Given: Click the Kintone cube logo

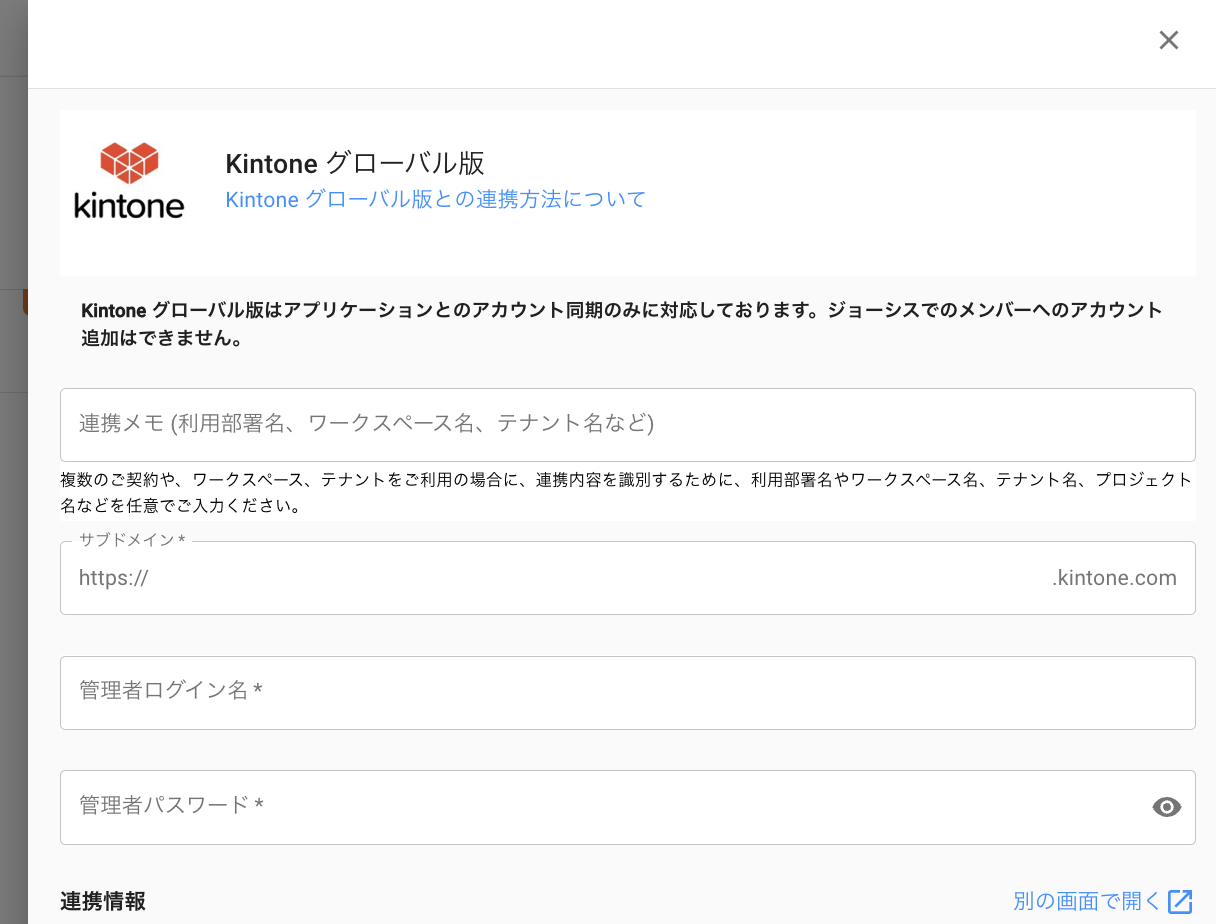Looking at the screenshot, I should pos(129,163).
